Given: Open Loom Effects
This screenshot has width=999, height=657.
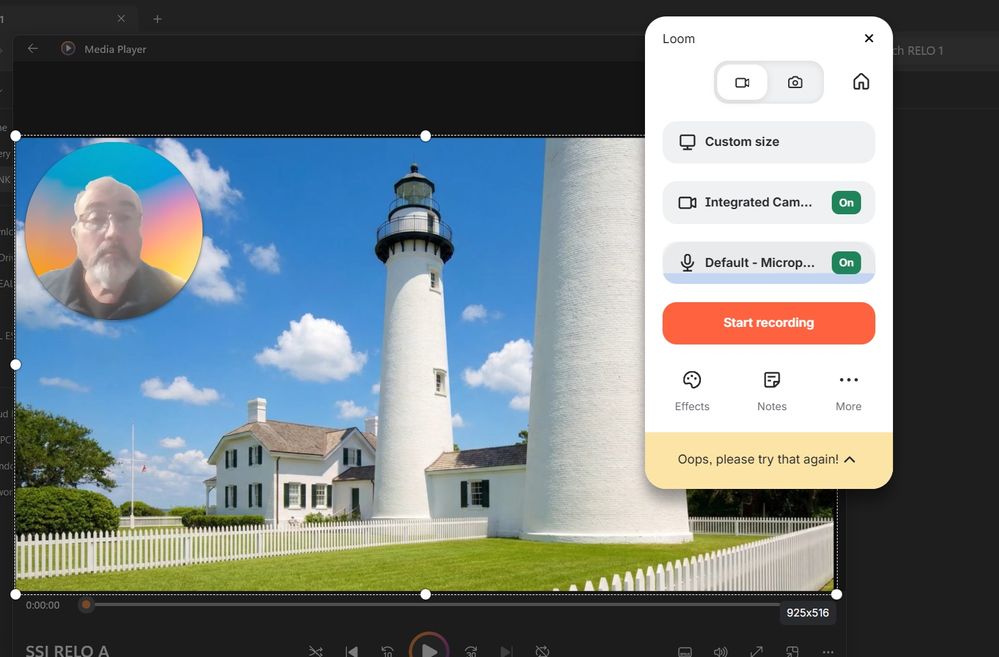Looking at the screenshot, I should (x=692, y=391).
